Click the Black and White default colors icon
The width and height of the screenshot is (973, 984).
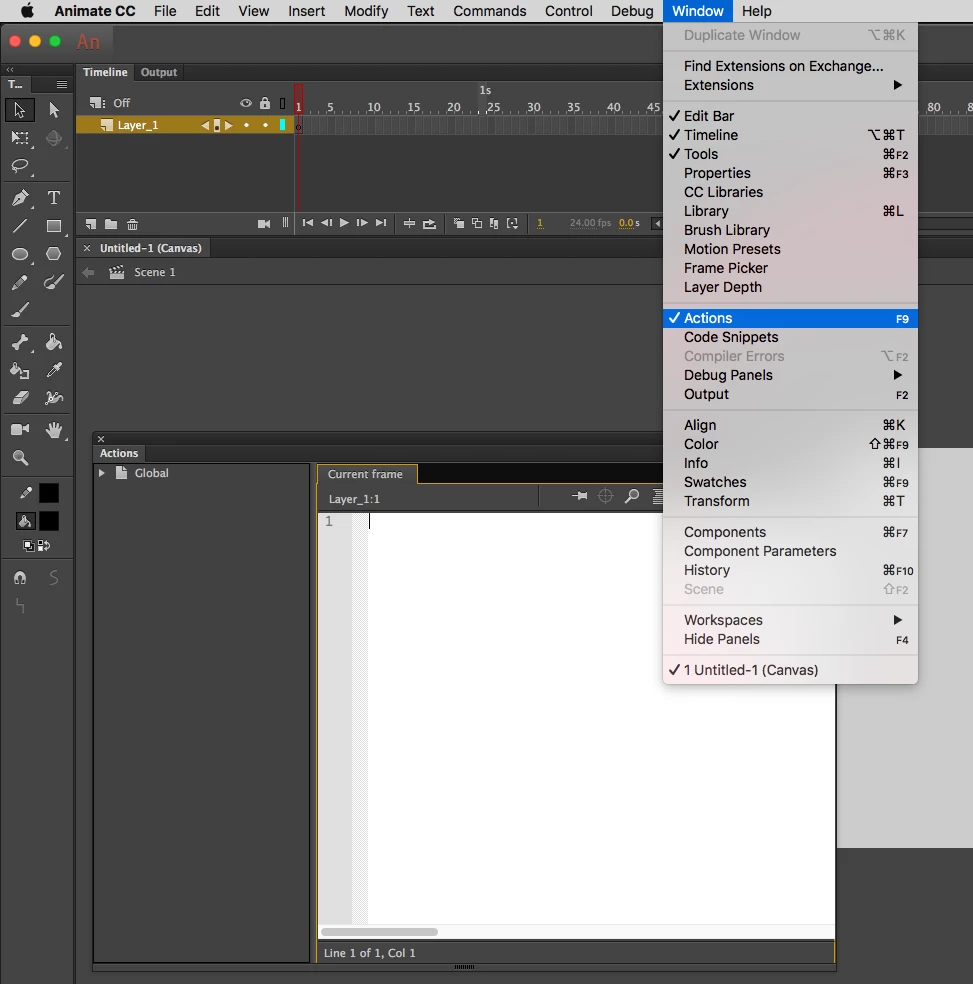click(x=28, y=546)
